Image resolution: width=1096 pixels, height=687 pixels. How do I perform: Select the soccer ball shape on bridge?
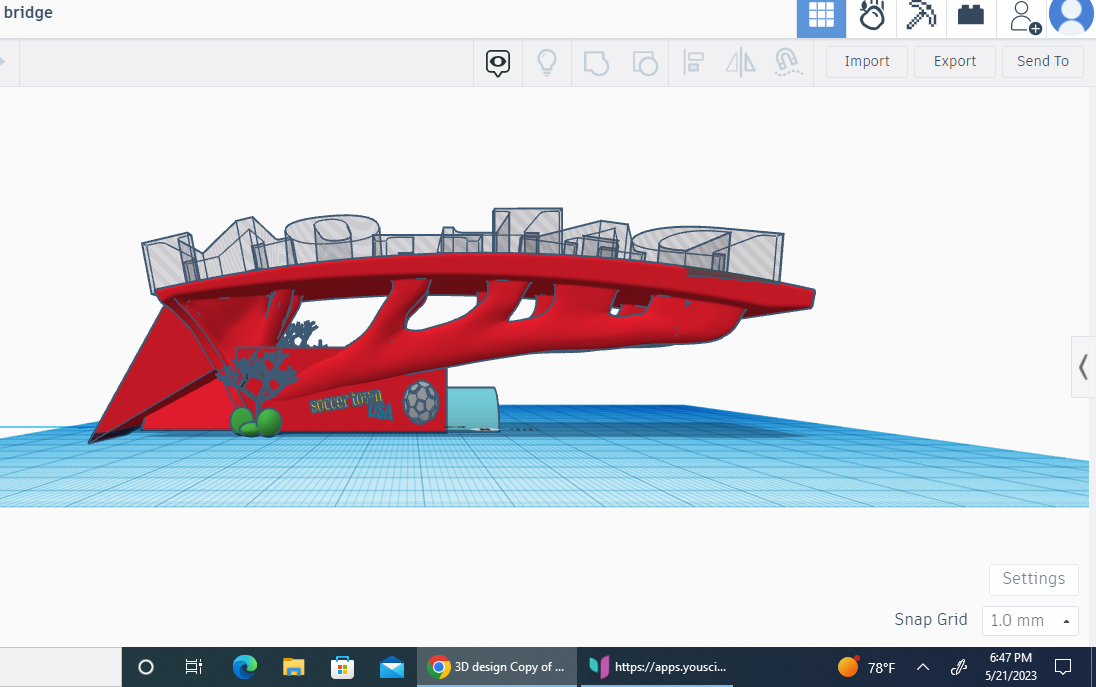[x=421, y=402]
